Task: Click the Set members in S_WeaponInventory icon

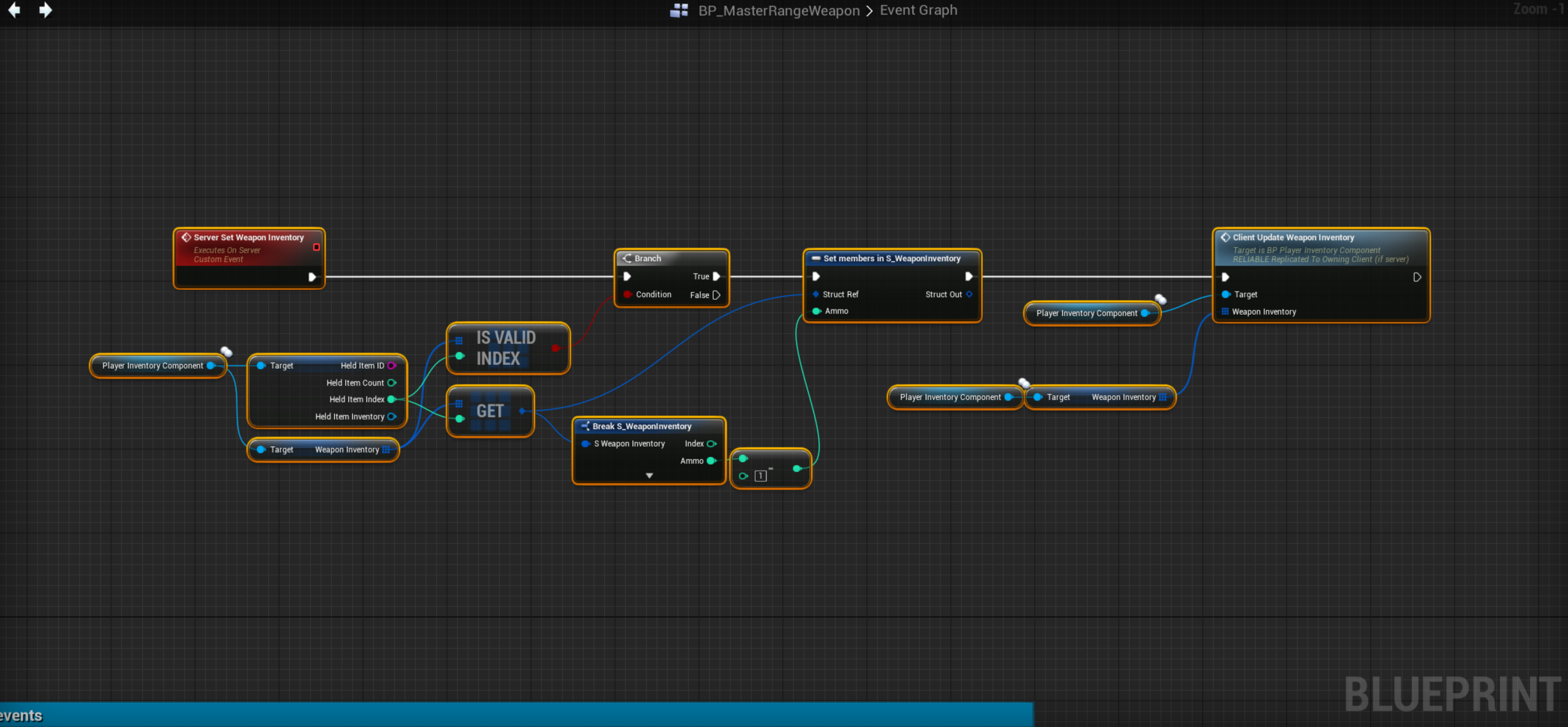Action: (x=816, y=258)
